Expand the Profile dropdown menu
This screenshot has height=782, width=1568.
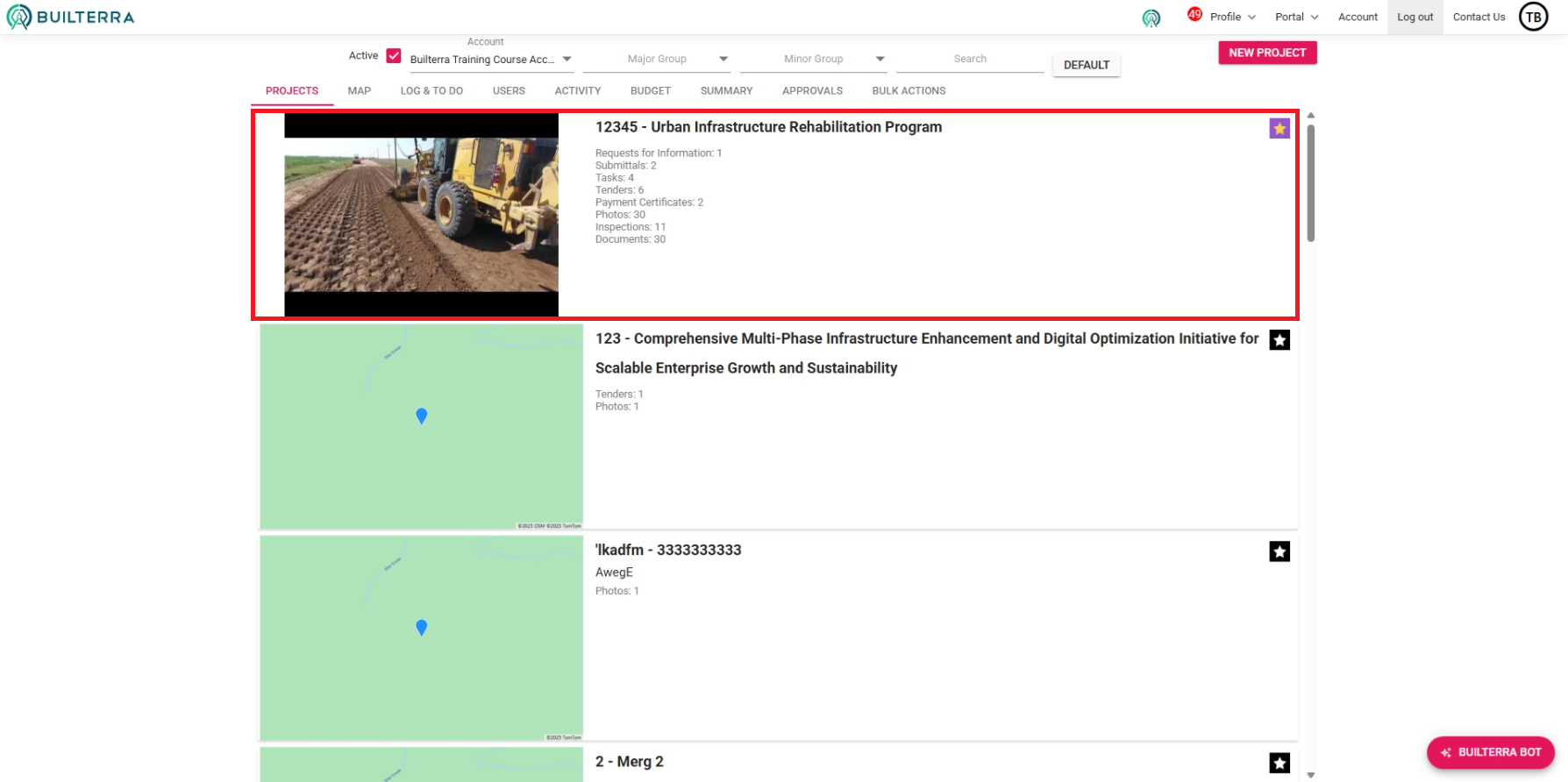click(x=1233, y=17)
